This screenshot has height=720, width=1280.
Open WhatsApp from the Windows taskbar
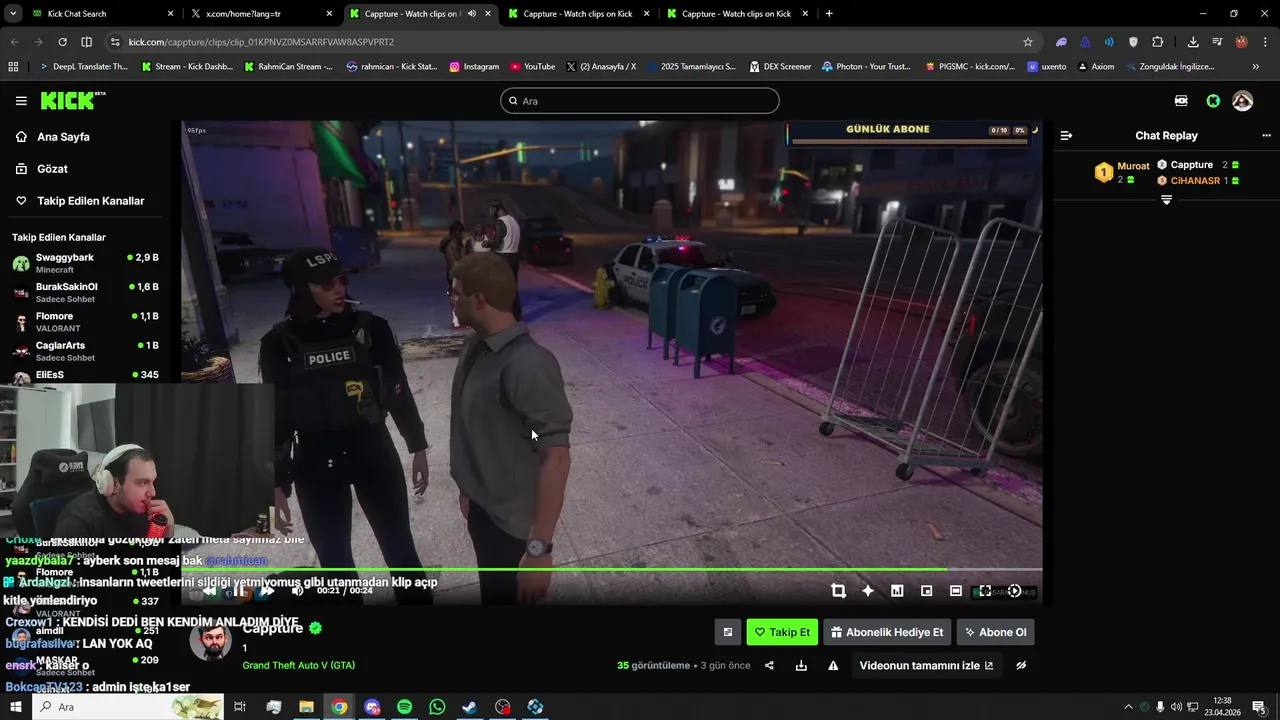[x=437, y=707]
